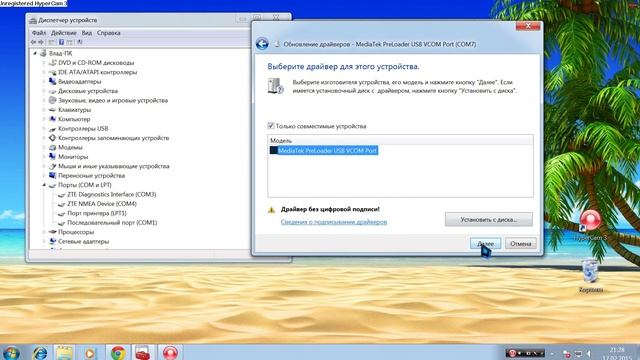The image size is (640, 360).
Task: Select the Мыши и иные указывающие устройства icon
Action: point(52,166)
